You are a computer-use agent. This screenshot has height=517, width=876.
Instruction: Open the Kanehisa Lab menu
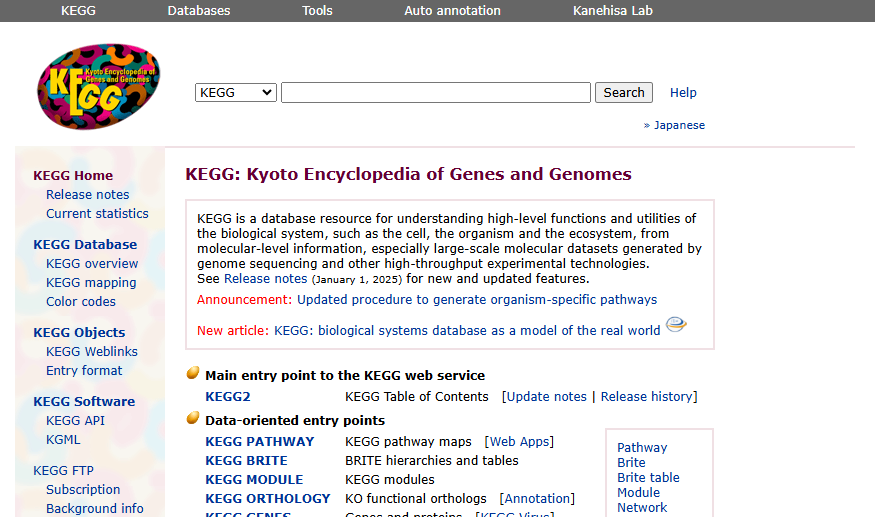click(613, 11)
